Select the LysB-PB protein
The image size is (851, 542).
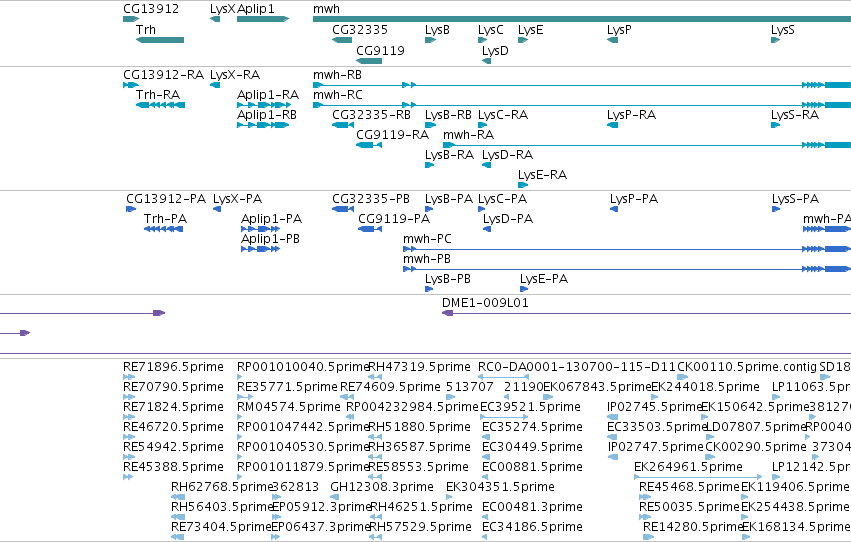(429, 289)
